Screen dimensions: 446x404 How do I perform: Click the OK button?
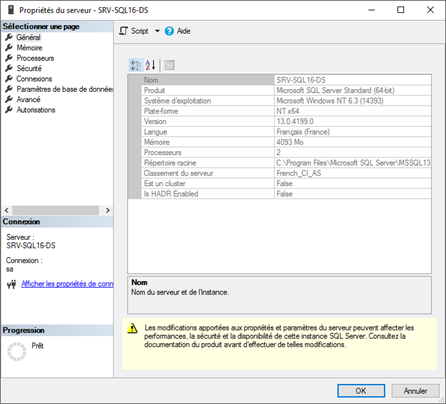pos(361,391)
